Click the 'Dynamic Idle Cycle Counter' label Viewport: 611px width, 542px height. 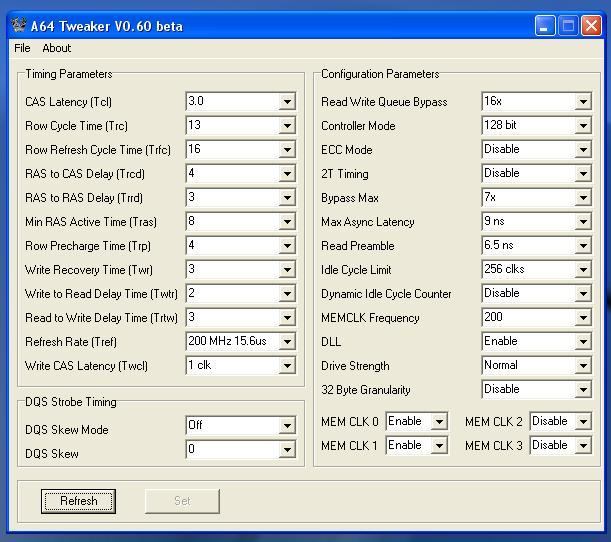tap(386, 294)
